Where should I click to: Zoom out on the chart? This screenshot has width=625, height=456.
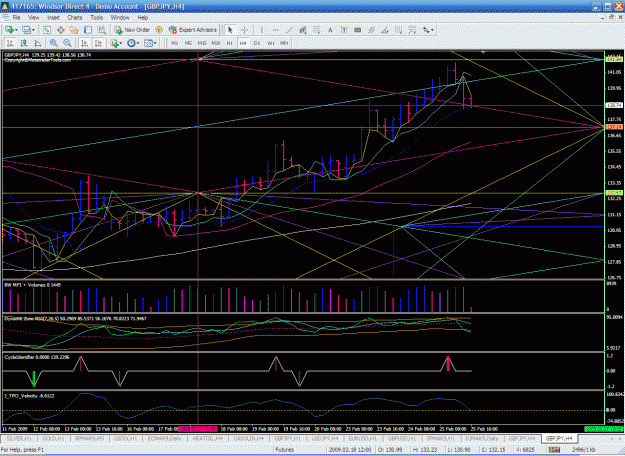[67, 43]
